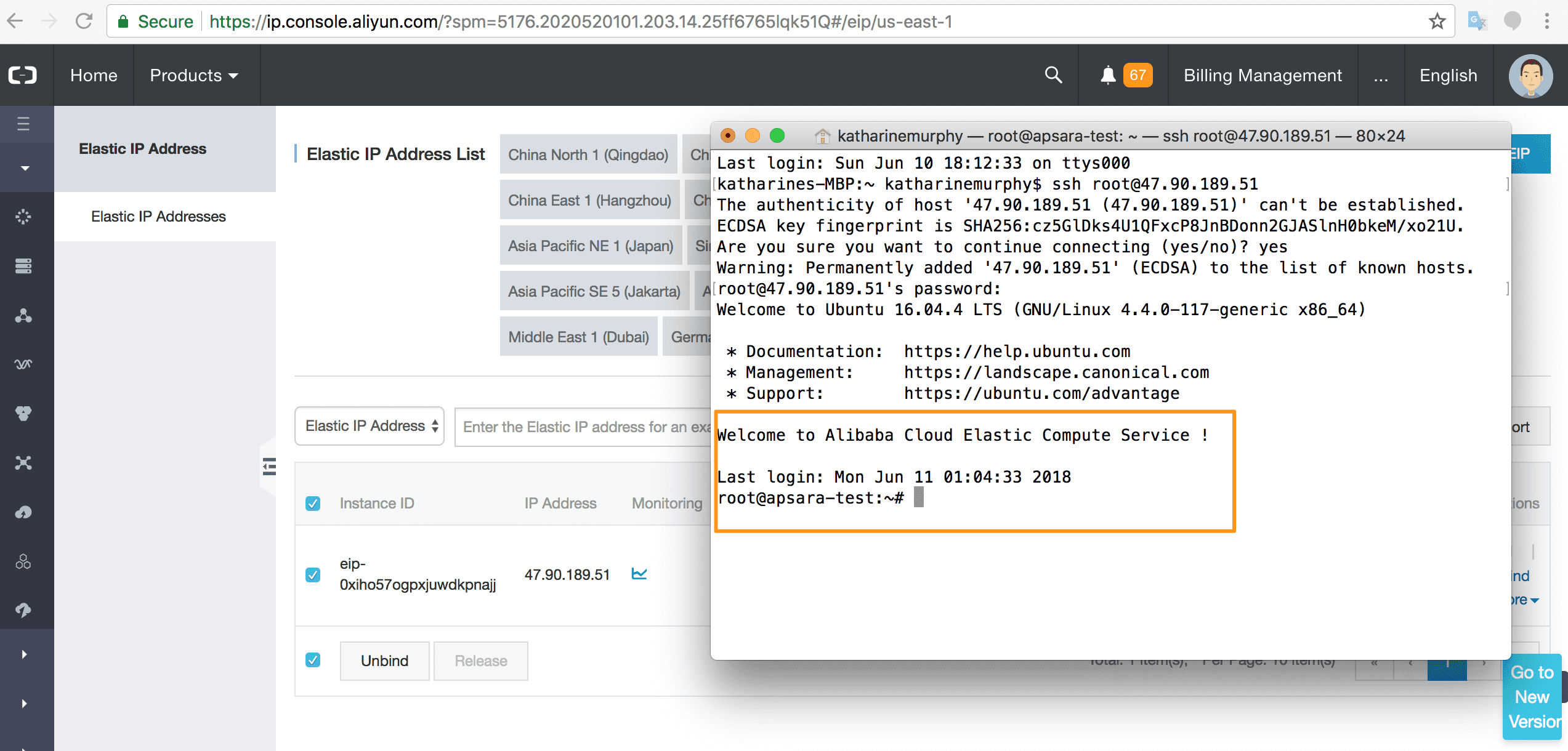Click the IP Address column header
Screen dimensions: 1568x751
[x=560, y=504]
